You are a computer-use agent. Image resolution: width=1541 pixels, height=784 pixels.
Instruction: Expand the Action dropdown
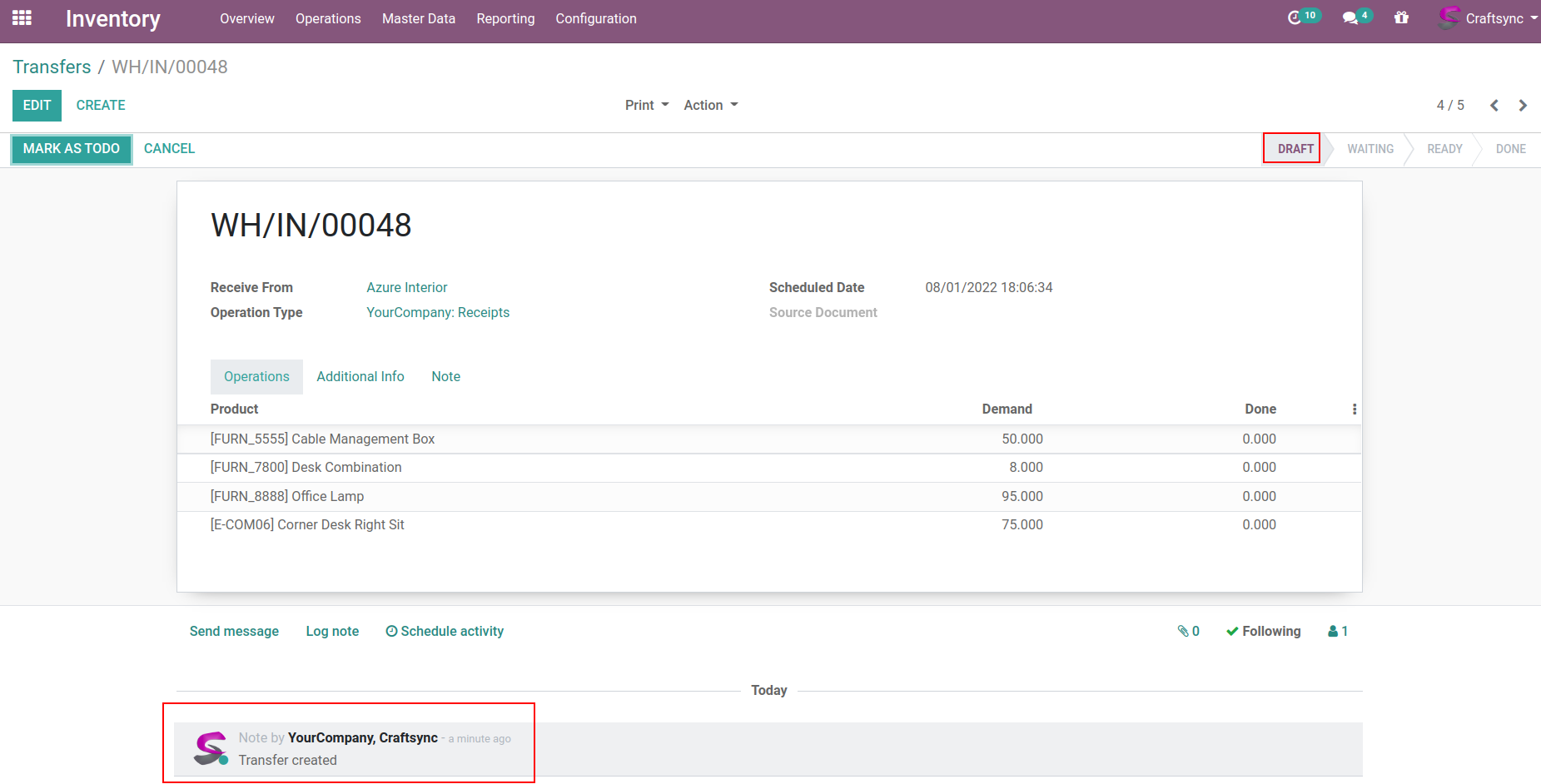pos(710,105)
